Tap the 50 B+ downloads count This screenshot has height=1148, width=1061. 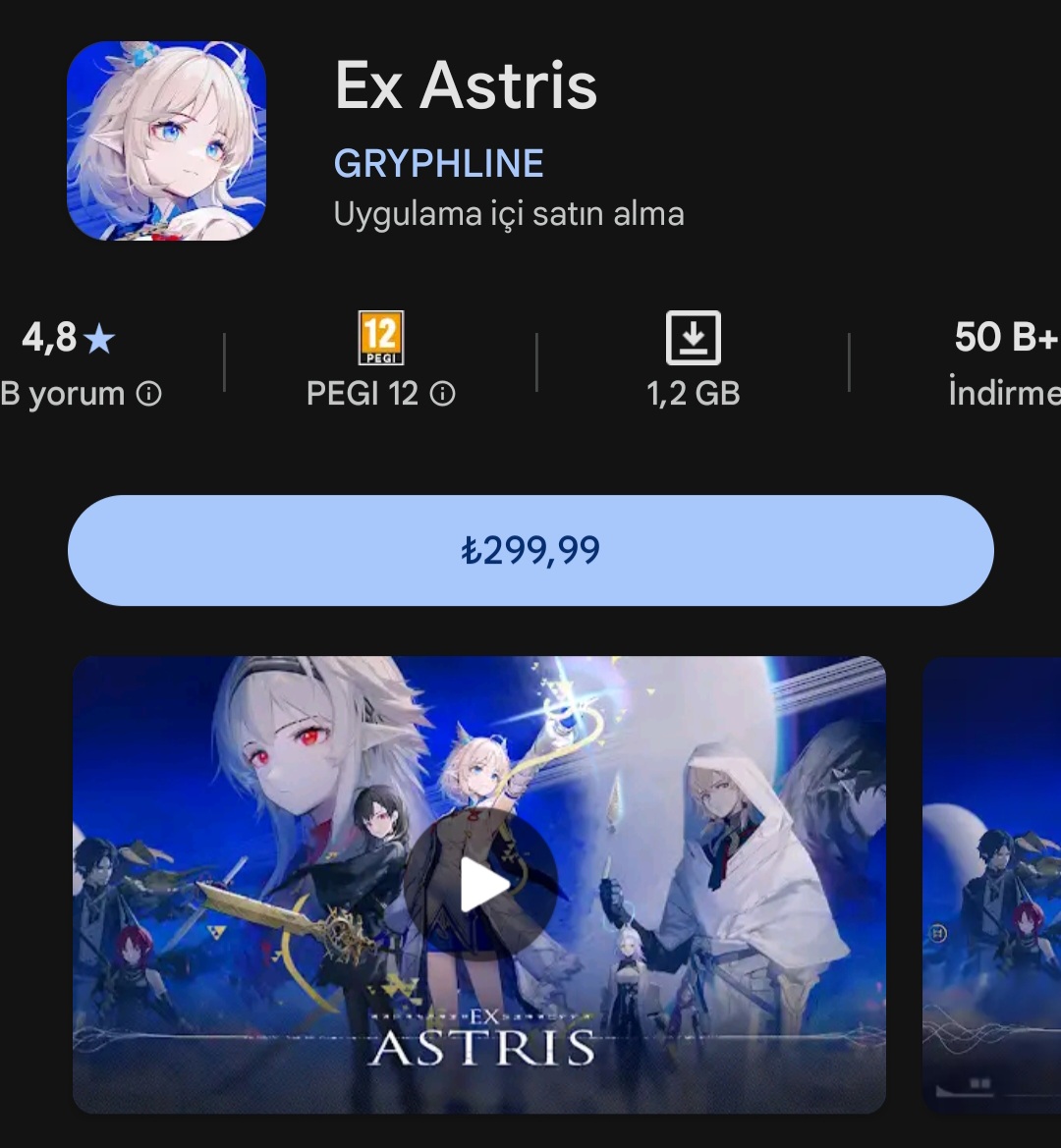pos(1007,338)
